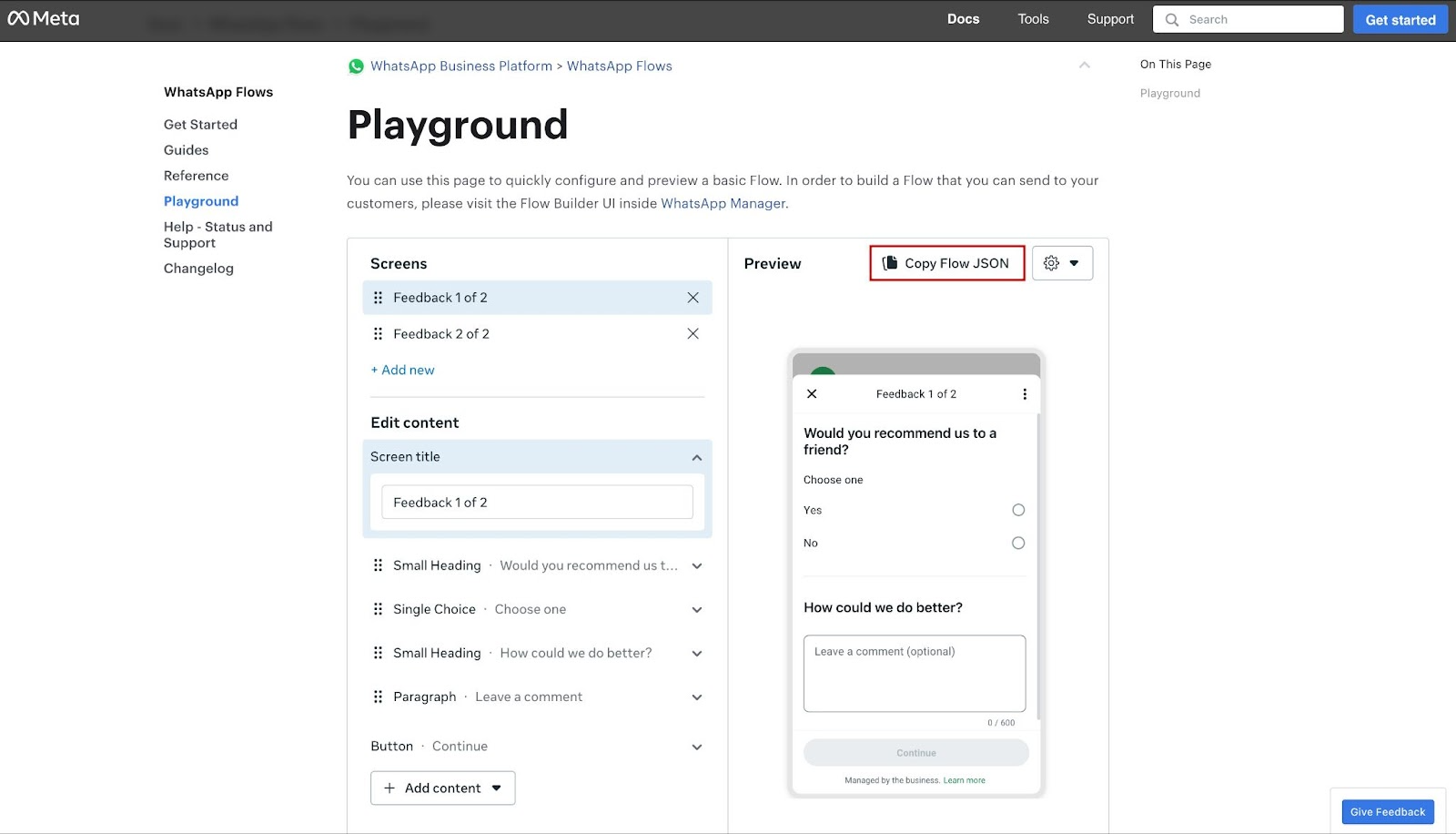Click the Leave a comment textarea
This screenshot has width=1456, height=834.
coord(915,674)
